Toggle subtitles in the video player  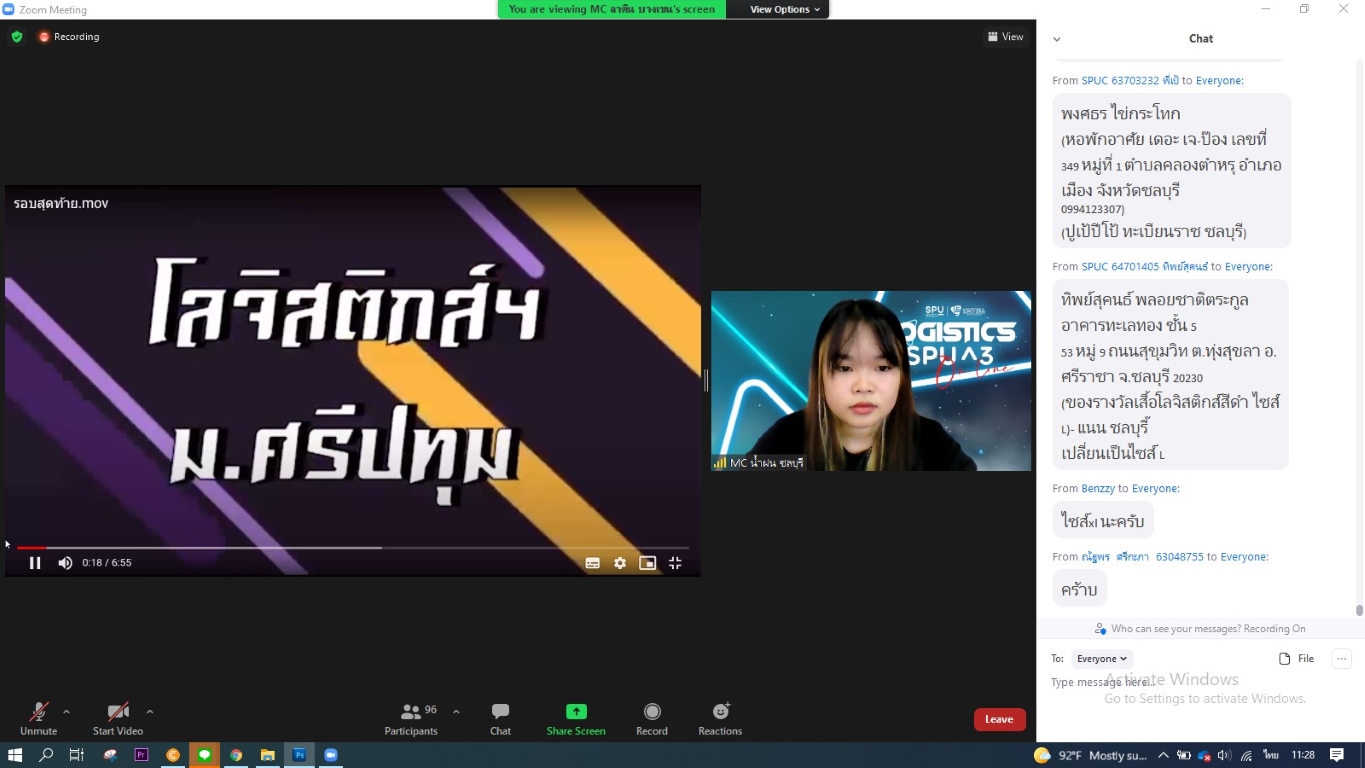pyautogui.click(x=593, y=563)
